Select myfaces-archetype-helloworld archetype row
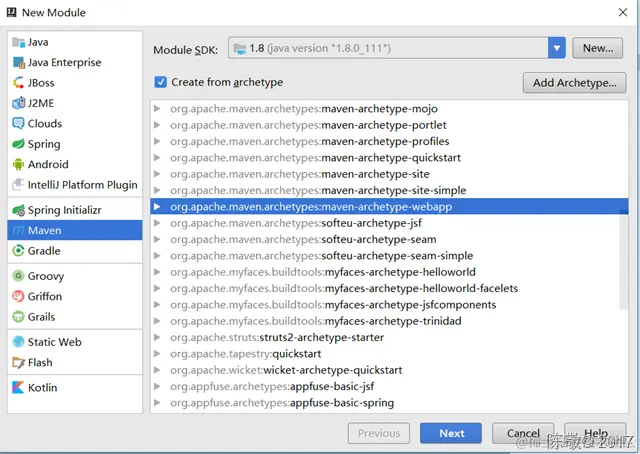This screenshot has height=454, width=640. pos(389,272)
